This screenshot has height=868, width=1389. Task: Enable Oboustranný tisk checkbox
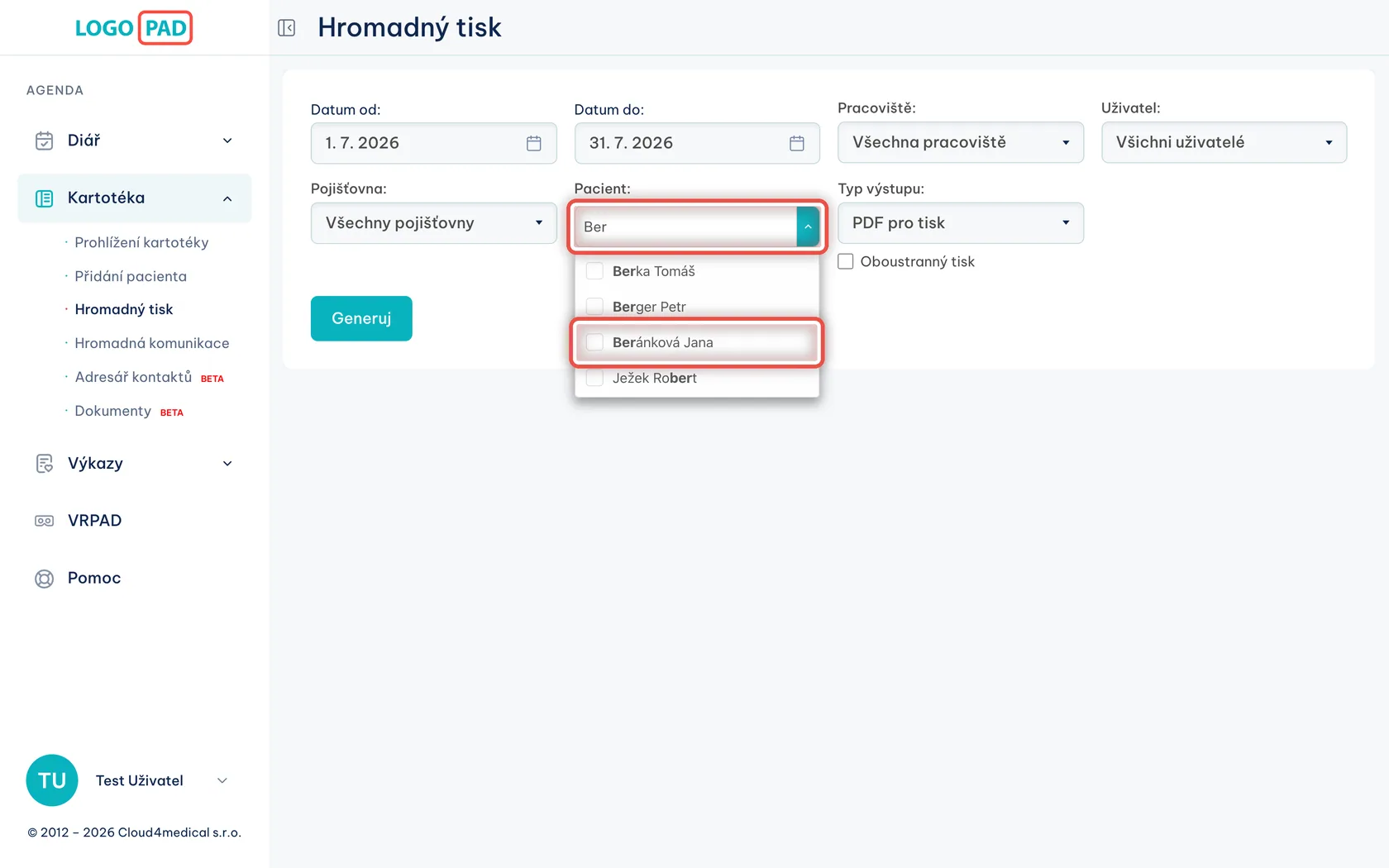click(846, 261)
